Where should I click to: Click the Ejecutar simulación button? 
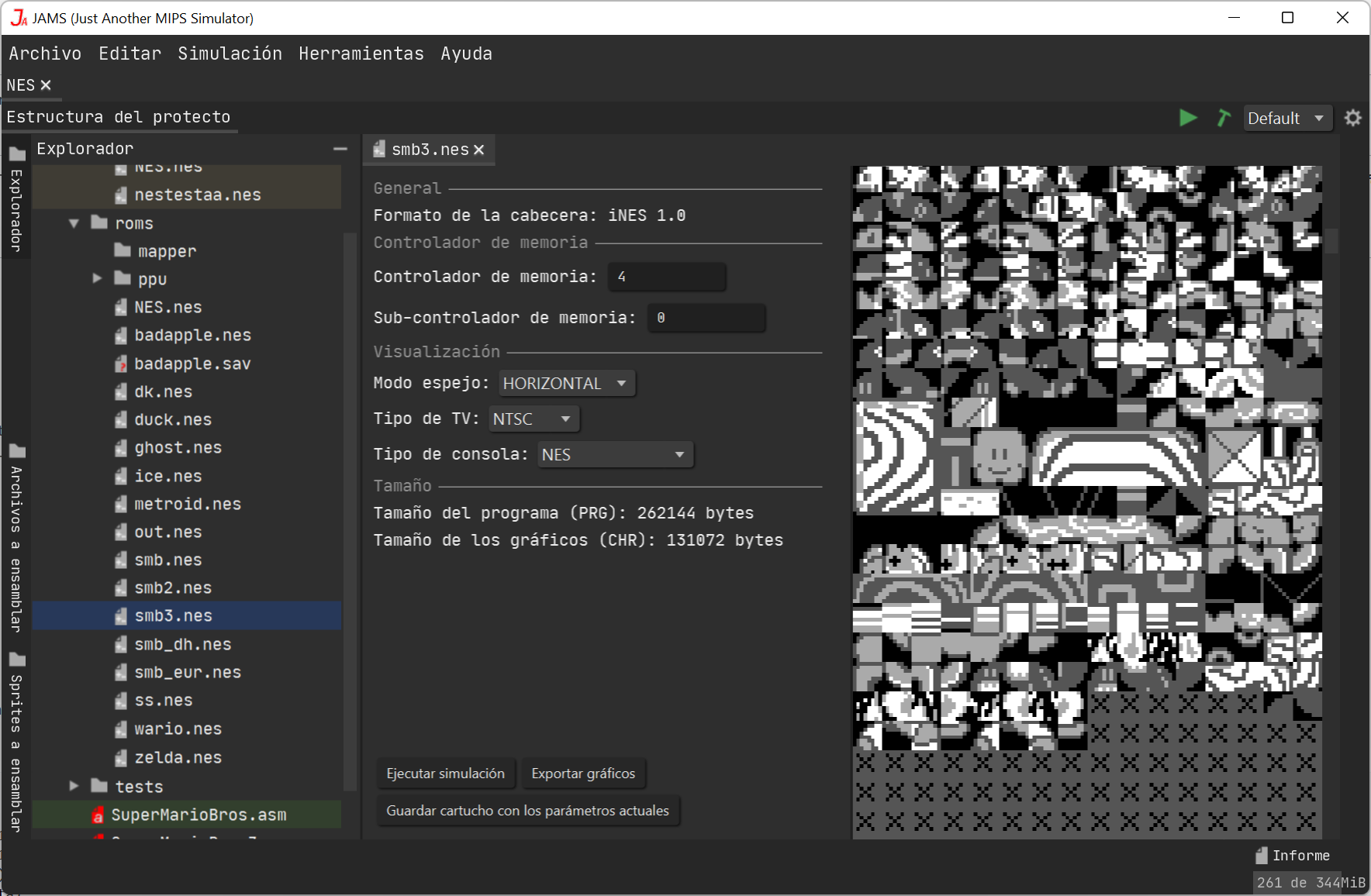point(445,774)
